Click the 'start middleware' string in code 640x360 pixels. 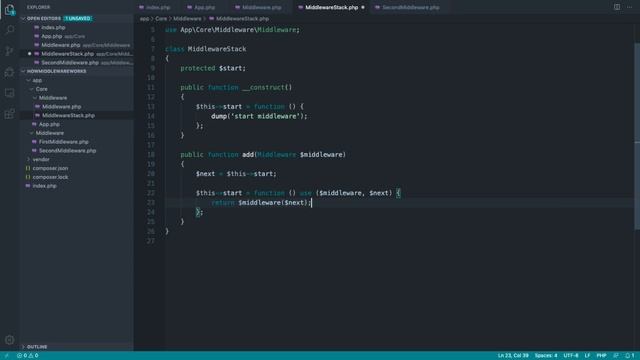tap(265, 116)
